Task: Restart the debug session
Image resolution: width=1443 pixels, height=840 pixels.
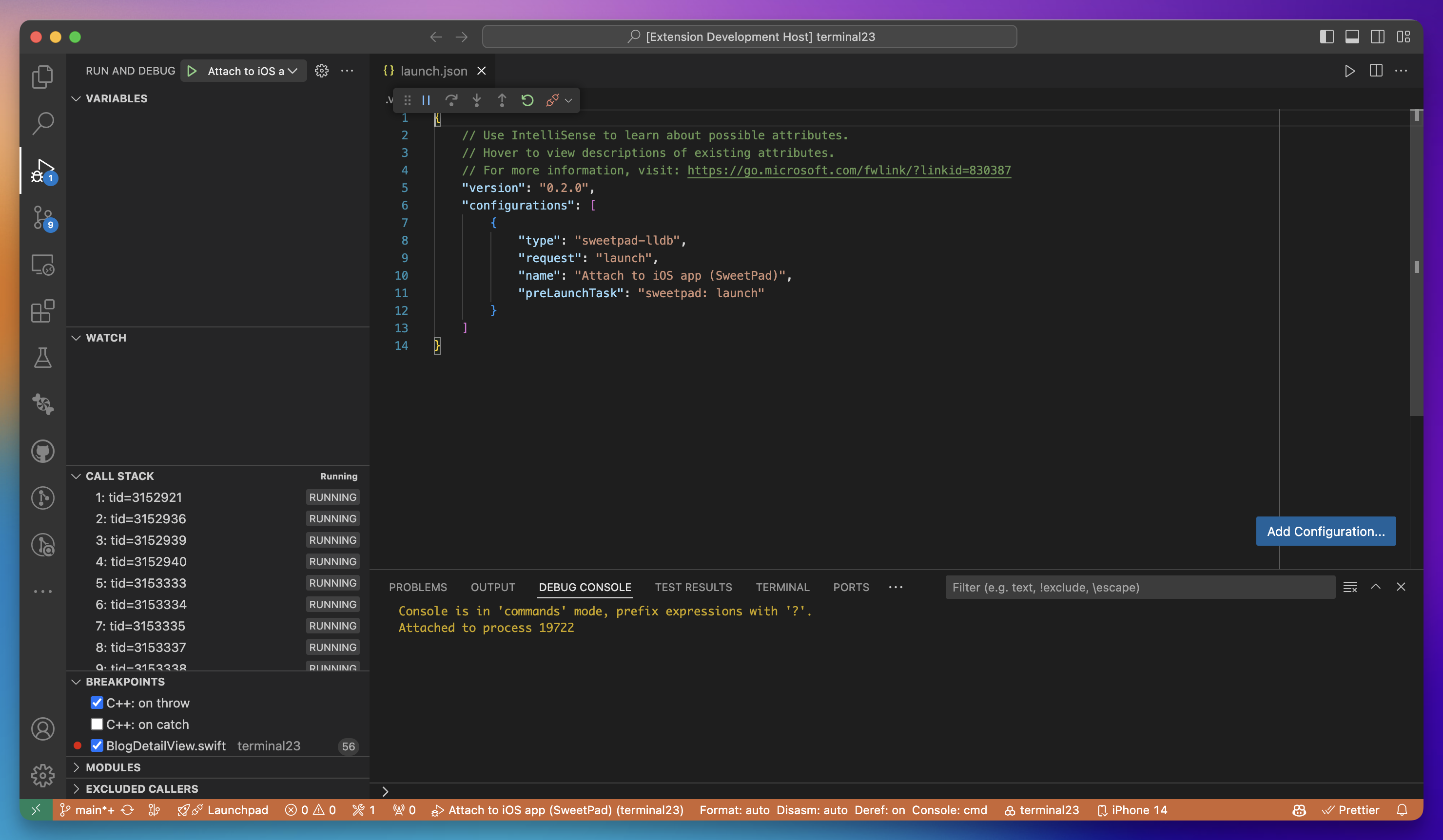Action: point(527,100)
